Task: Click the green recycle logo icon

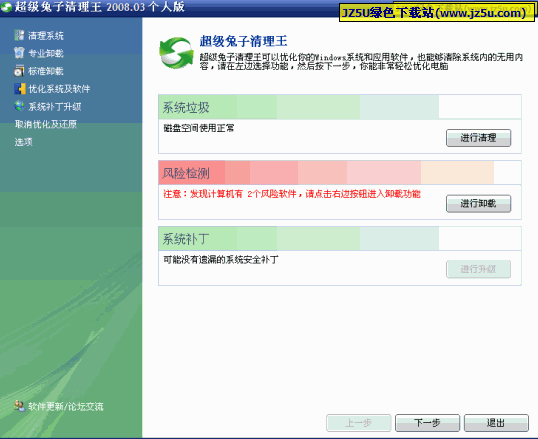Action: (x=176, y=53)
